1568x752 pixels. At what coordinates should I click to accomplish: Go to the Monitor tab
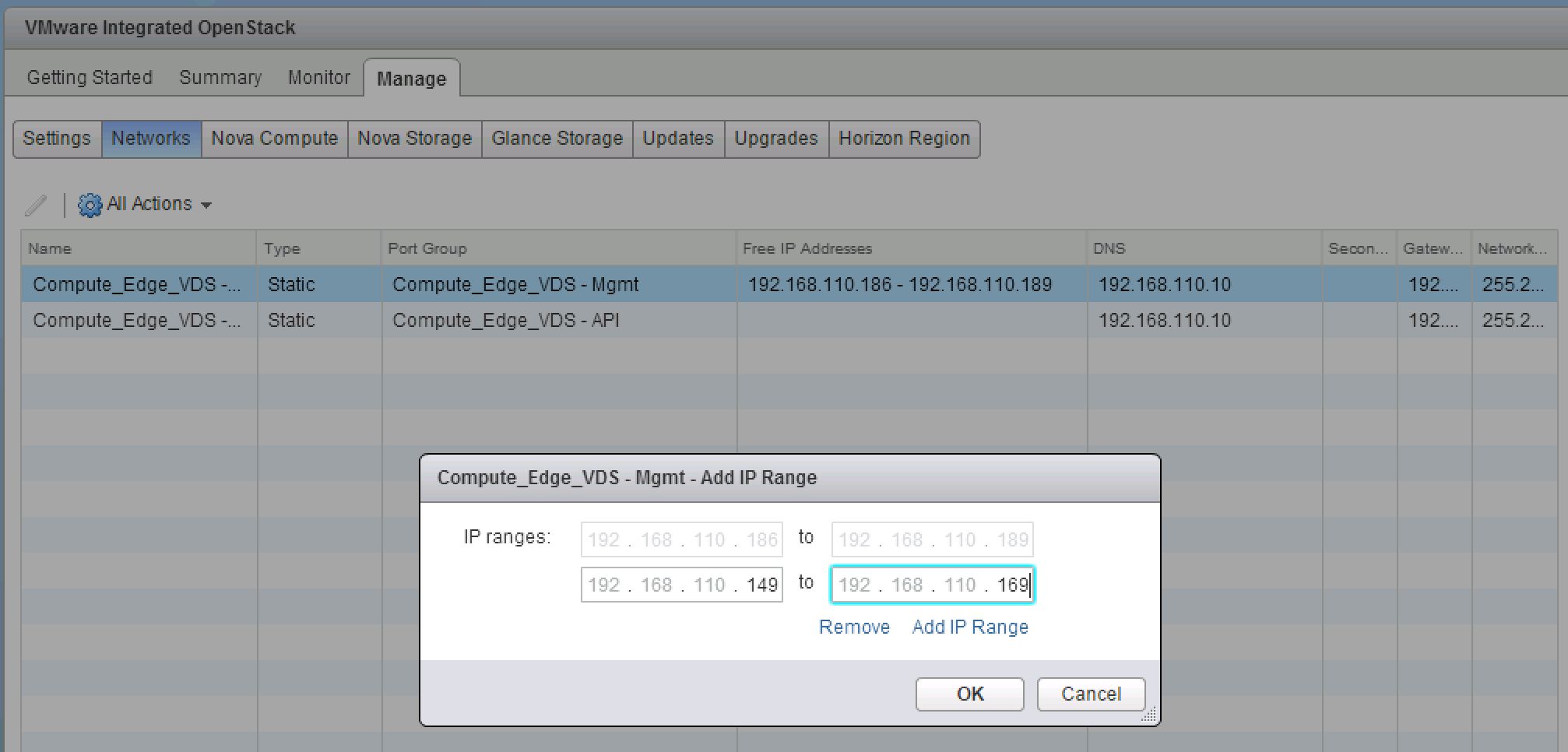[318, 78]
